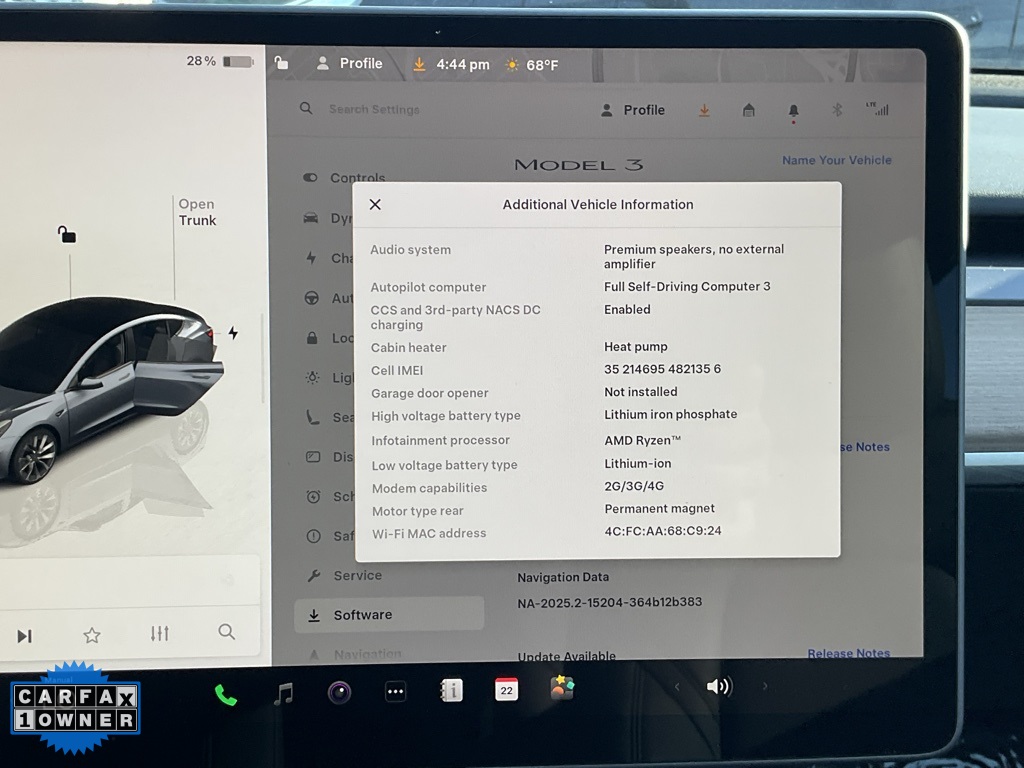Tap the volume speaker icon

tap(720, 686)
